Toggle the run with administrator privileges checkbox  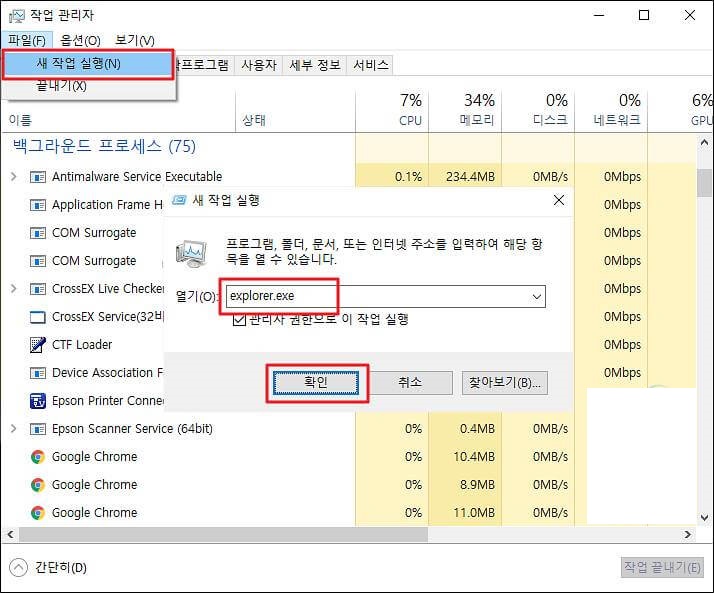pyautogui.click(x=239, y=320)
